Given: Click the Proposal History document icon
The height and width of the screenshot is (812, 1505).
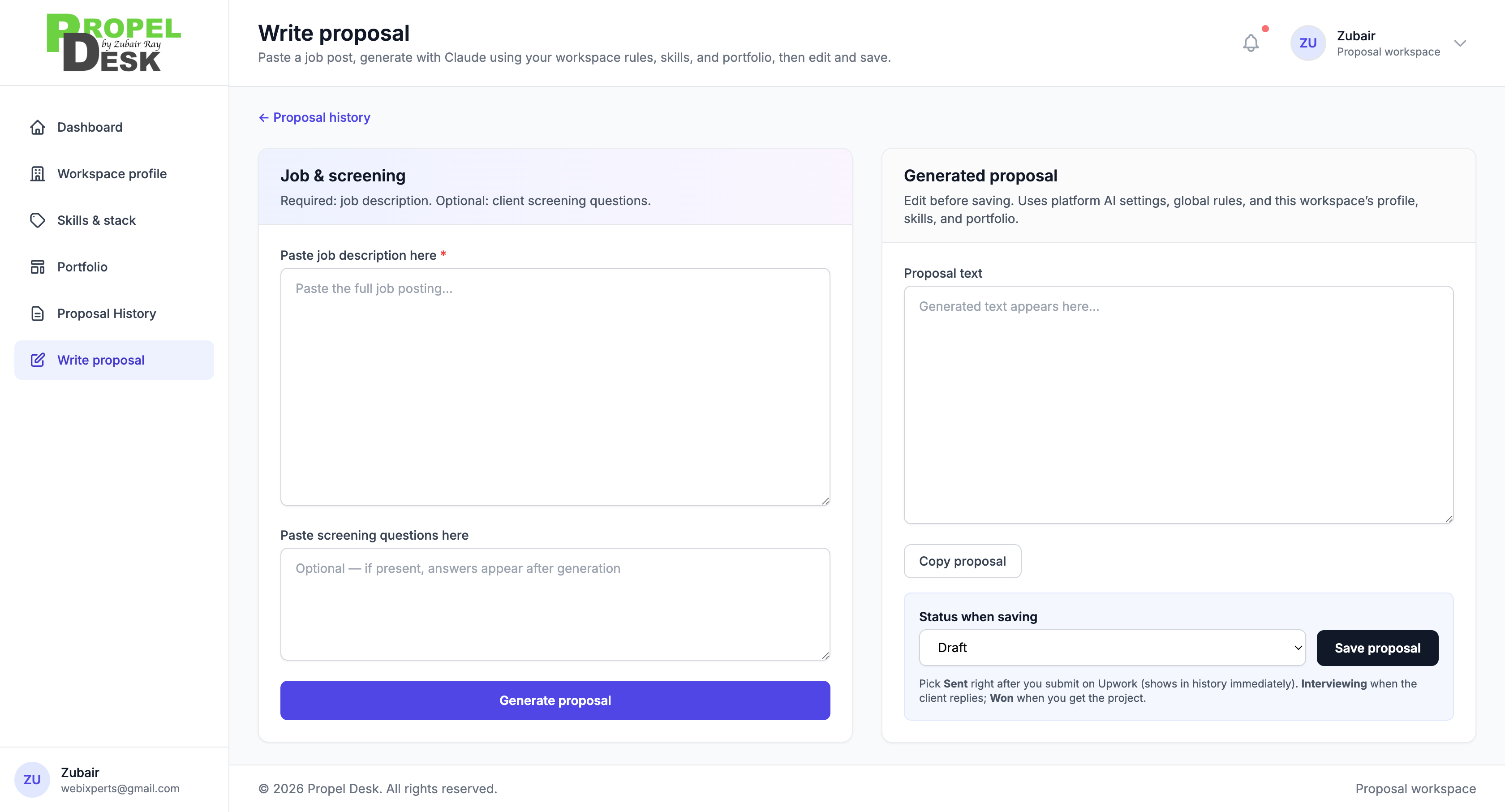Looking at the screenshot, I should pyautogui.click(x=37, y=313).
